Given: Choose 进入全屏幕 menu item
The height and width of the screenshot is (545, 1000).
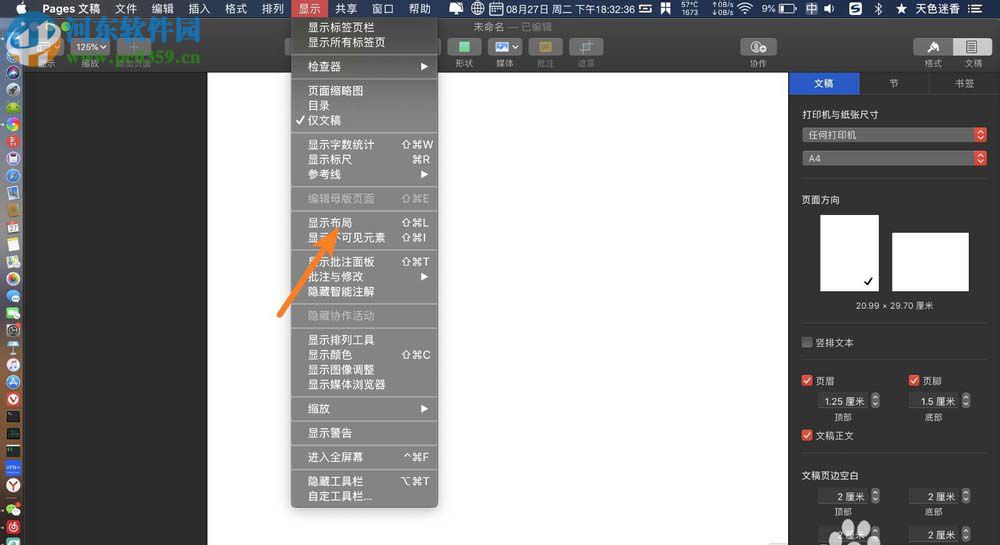Looking at the screenshot, I should [364, 457].
